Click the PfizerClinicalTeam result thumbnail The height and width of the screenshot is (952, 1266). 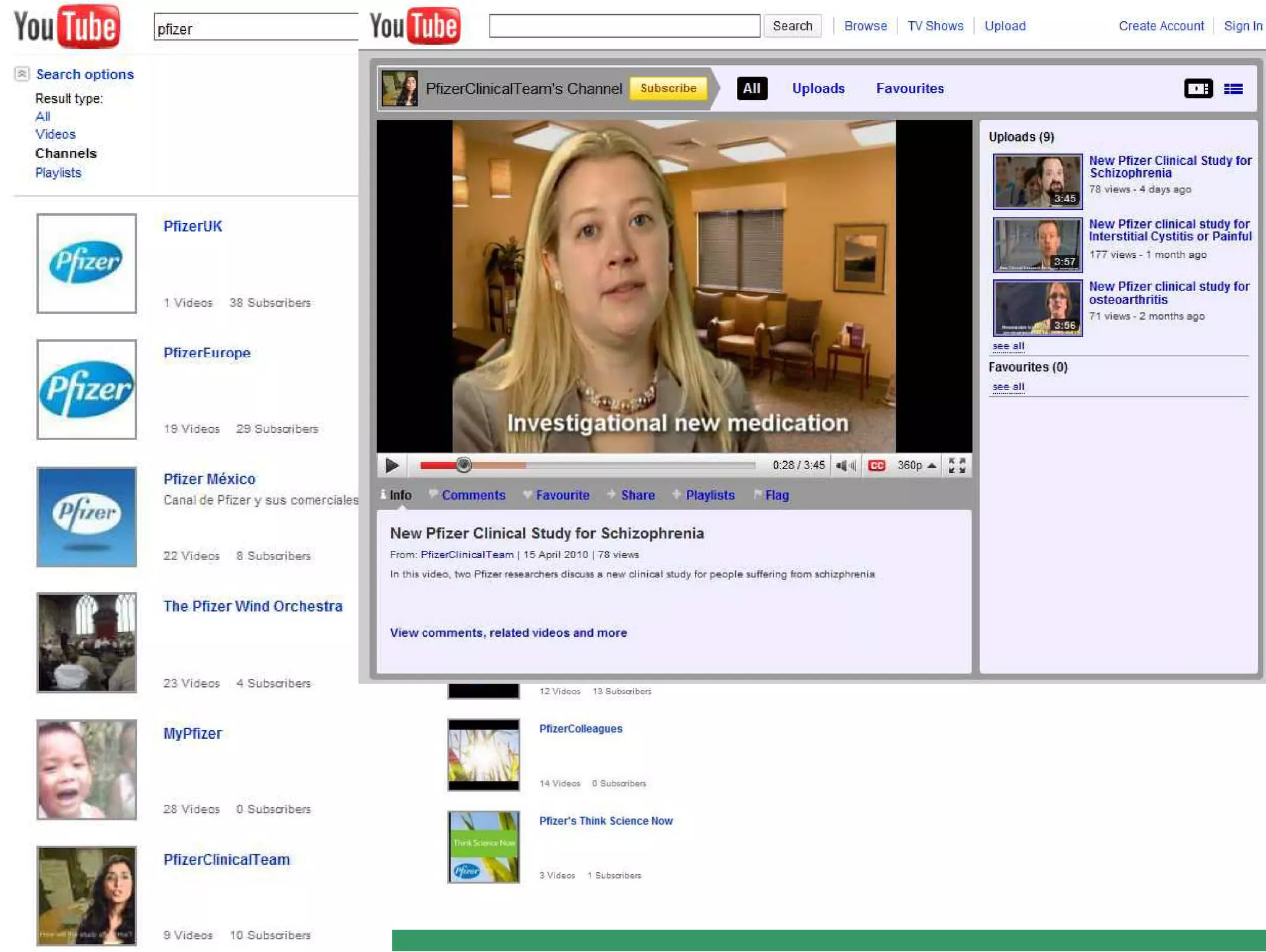(87, 896)
